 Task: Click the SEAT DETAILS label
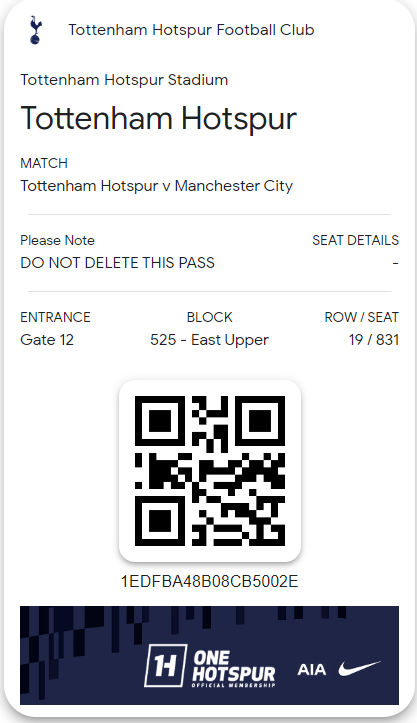[x=355, y=240]
